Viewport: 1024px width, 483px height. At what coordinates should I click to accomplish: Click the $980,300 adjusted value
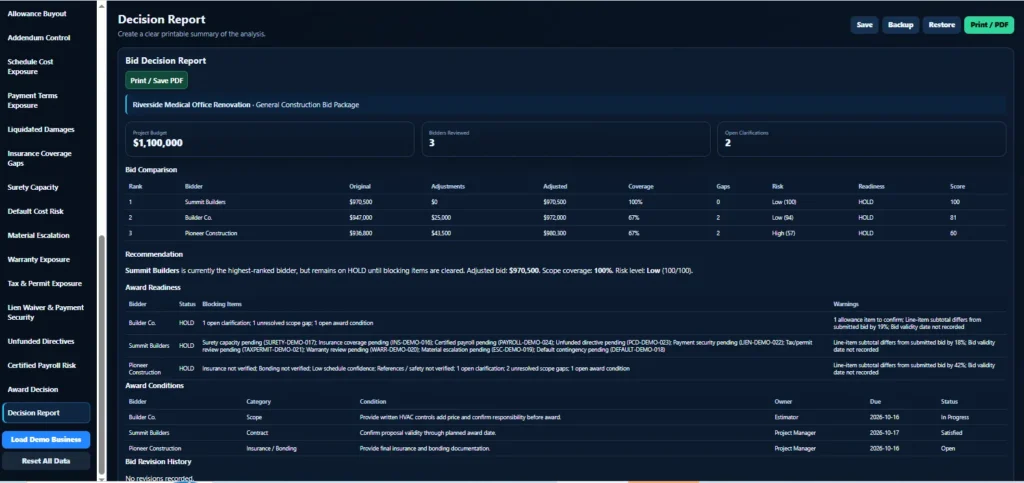(x=554, y=233)
